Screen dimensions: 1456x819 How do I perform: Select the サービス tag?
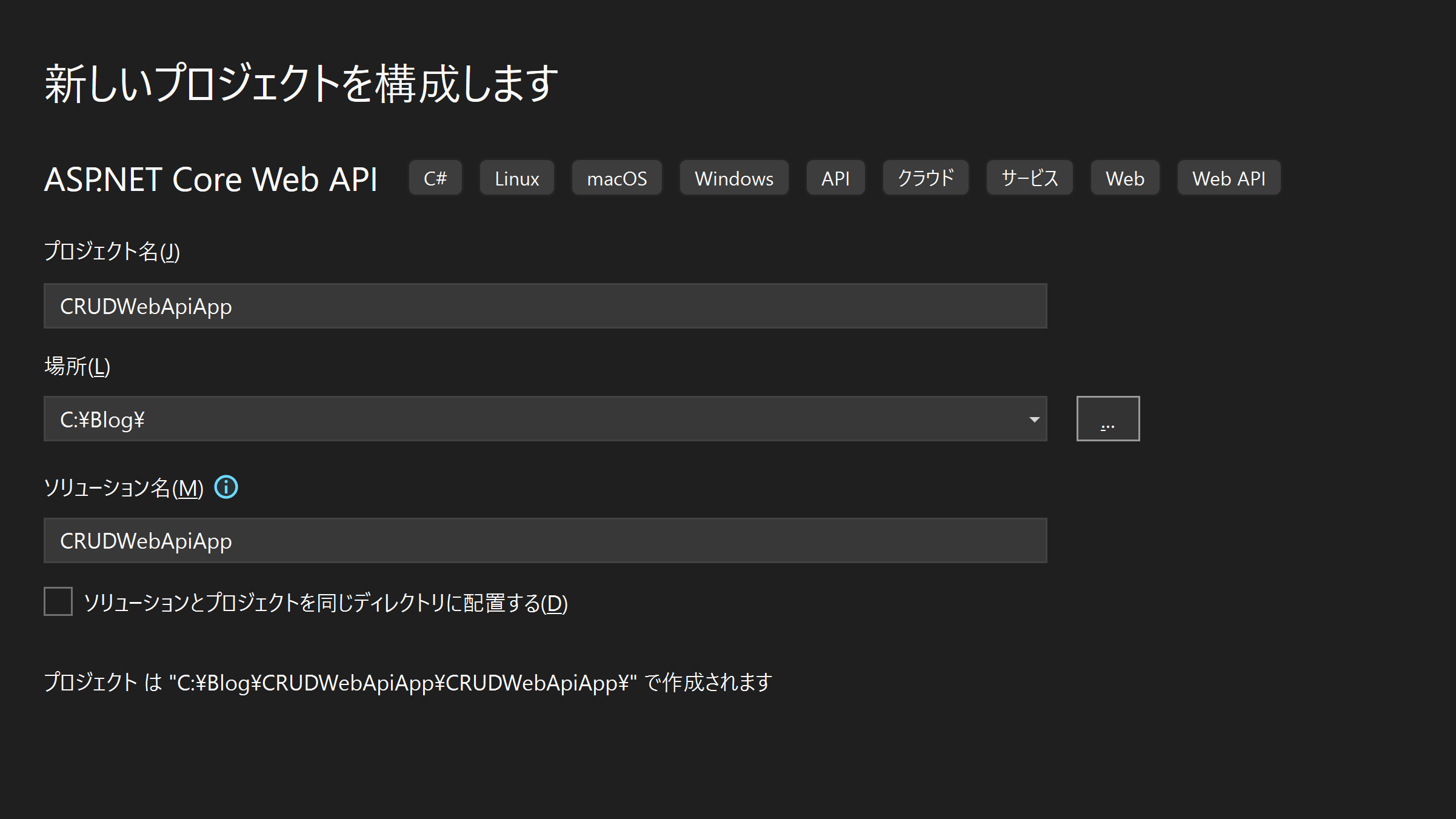pyautogui.click(x=1029, y=178)
